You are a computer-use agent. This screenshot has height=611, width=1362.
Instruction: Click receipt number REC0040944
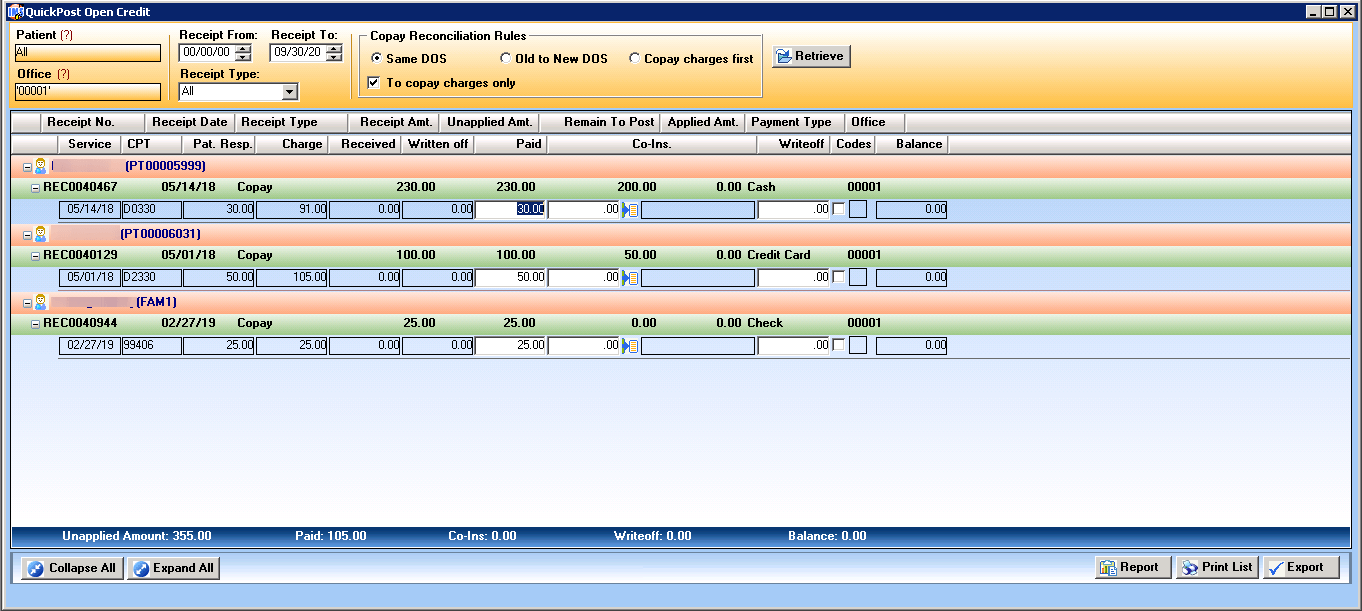tap(80, 323)
